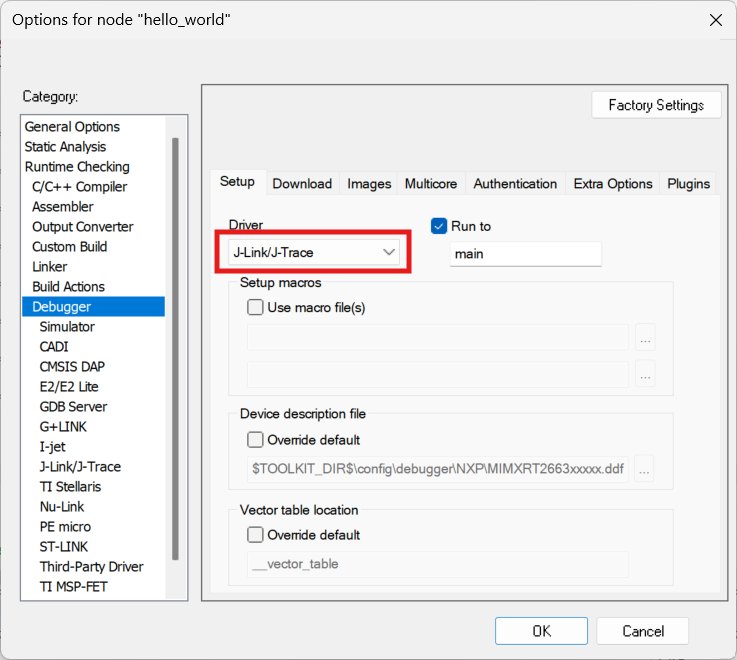Open the Driver dropdown showing J-Link/J-Trace
The image size is (737, 660).
[314, 252]
